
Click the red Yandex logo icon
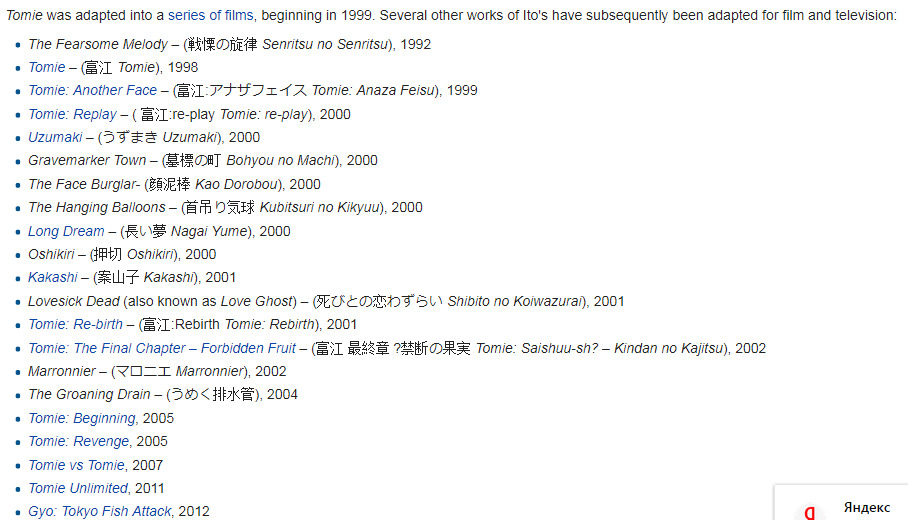point(808,512)
